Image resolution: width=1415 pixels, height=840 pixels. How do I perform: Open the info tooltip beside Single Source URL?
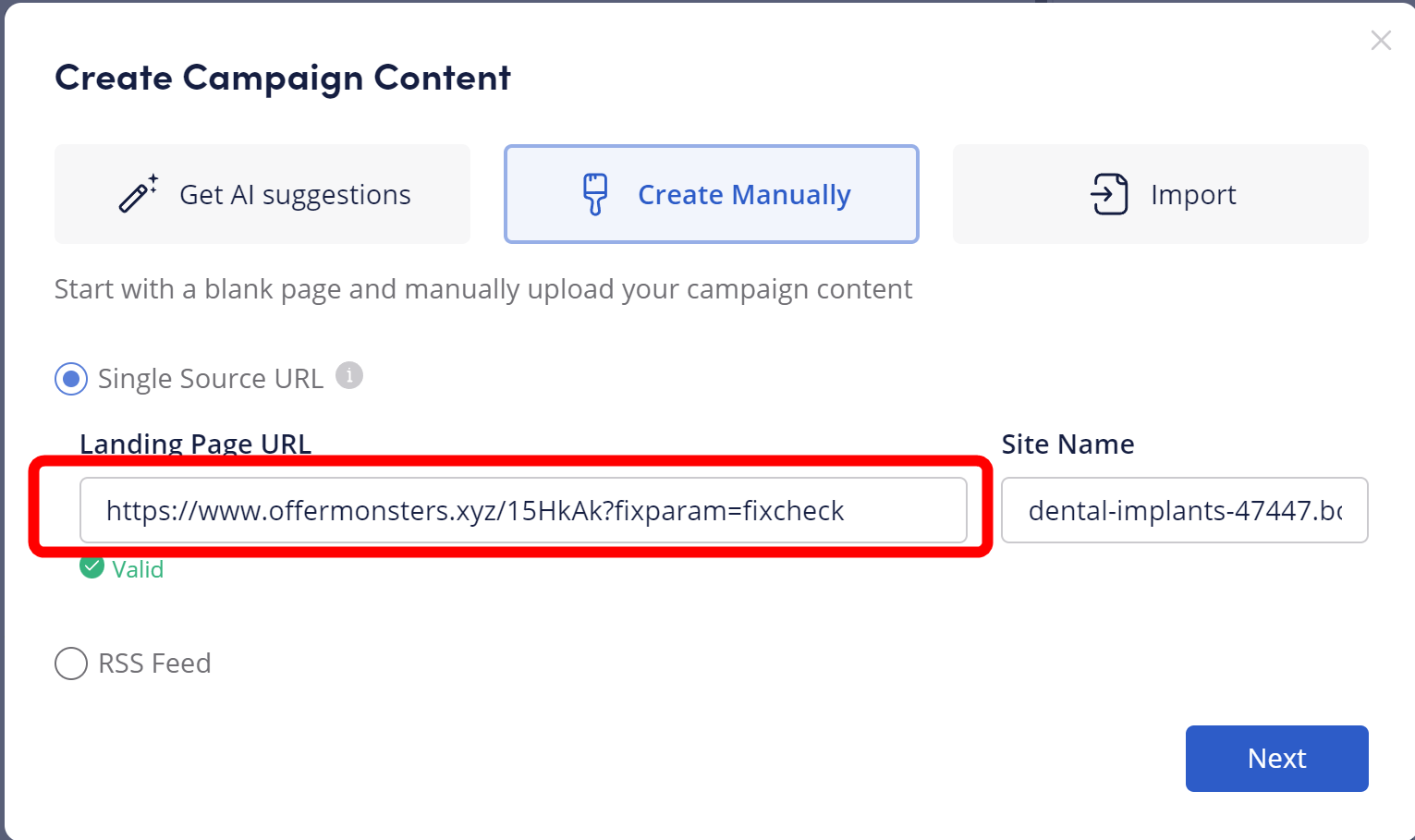(x=348, y=376)
